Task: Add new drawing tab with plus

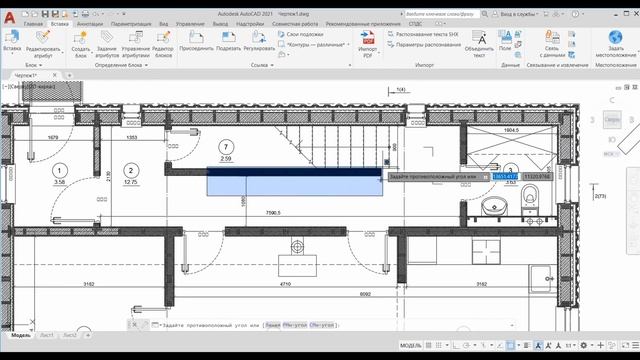Action: pos(69,76)
